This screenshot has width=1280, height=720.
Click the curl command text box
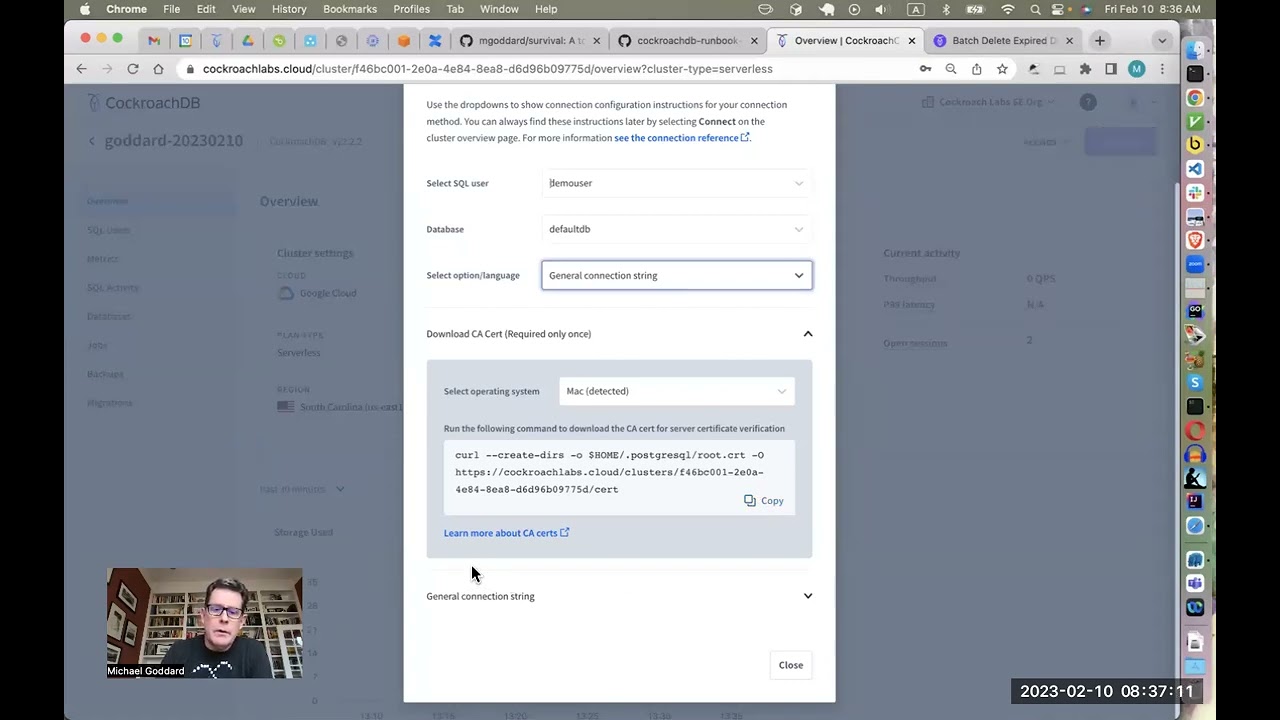619,478
